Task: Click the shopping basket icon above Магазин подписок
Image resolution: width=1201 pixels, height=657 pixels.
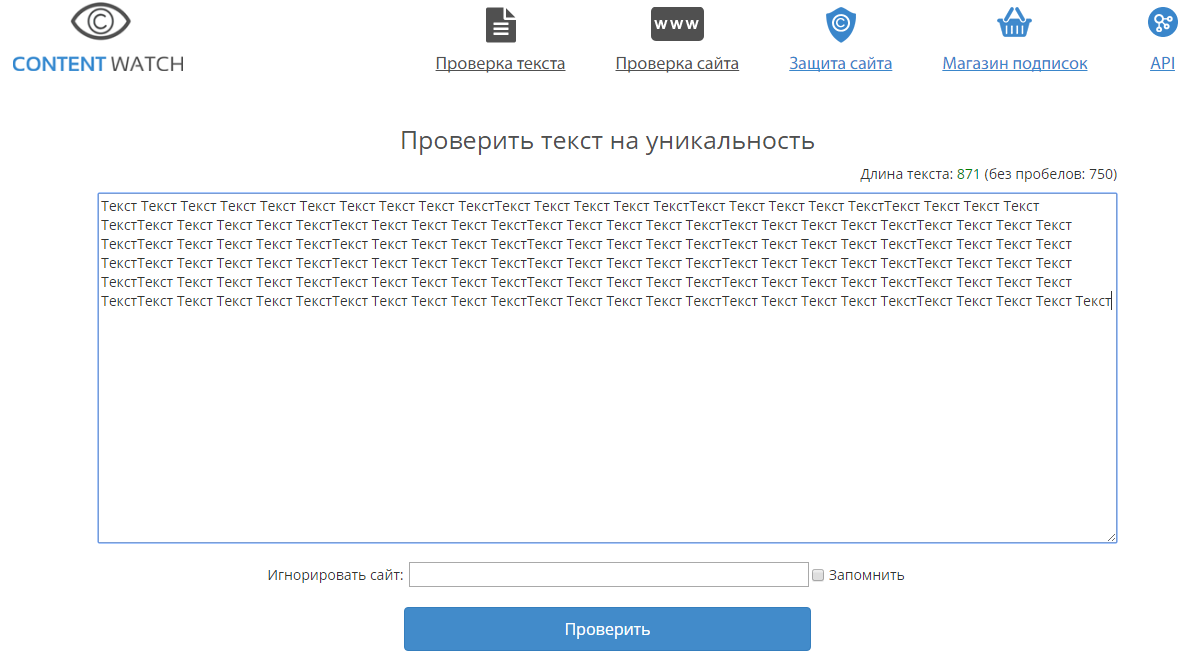Action: tap(1014, 22)
